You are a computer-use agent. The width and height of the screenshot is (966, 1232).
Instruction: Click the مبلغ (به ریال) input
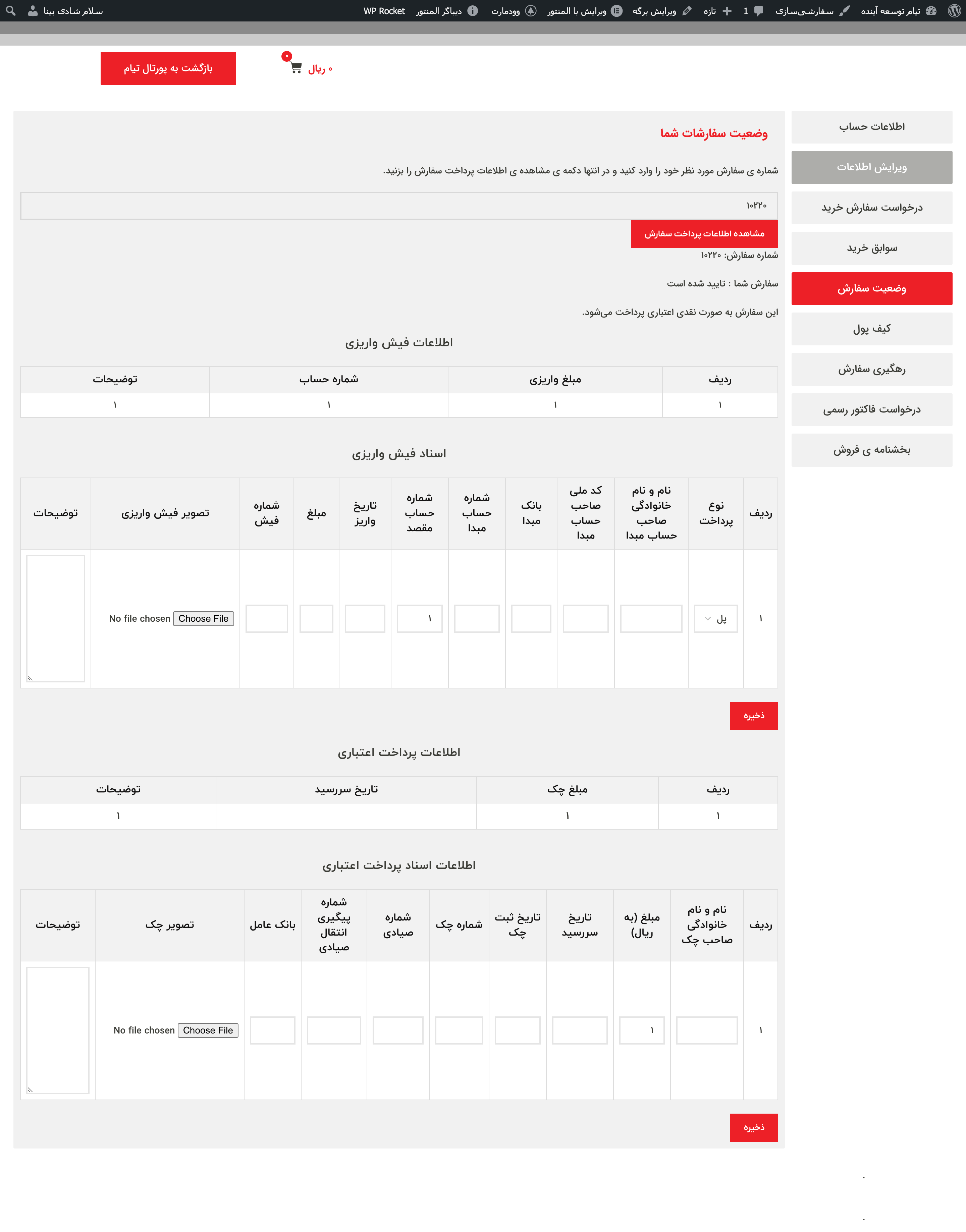642,1030
